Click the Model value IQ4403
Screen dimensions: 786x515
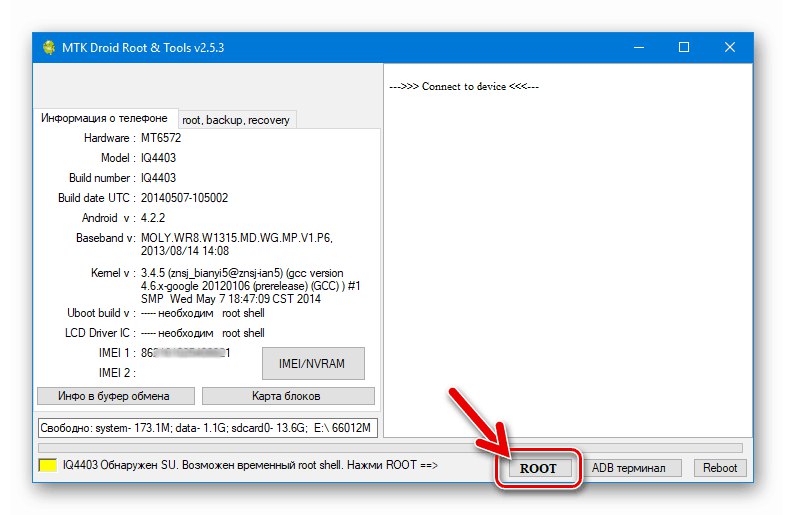tap(158, 158)
